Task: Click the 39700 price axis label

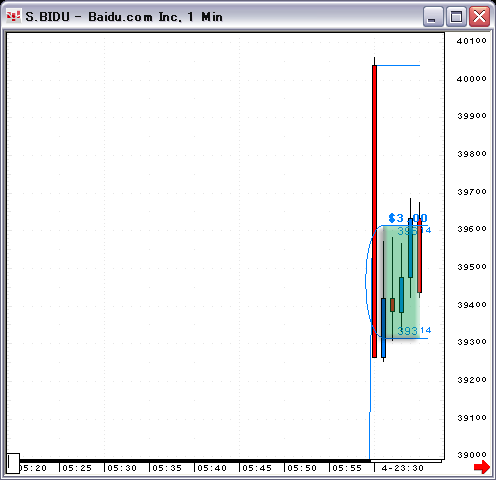Action: point(471,192)
